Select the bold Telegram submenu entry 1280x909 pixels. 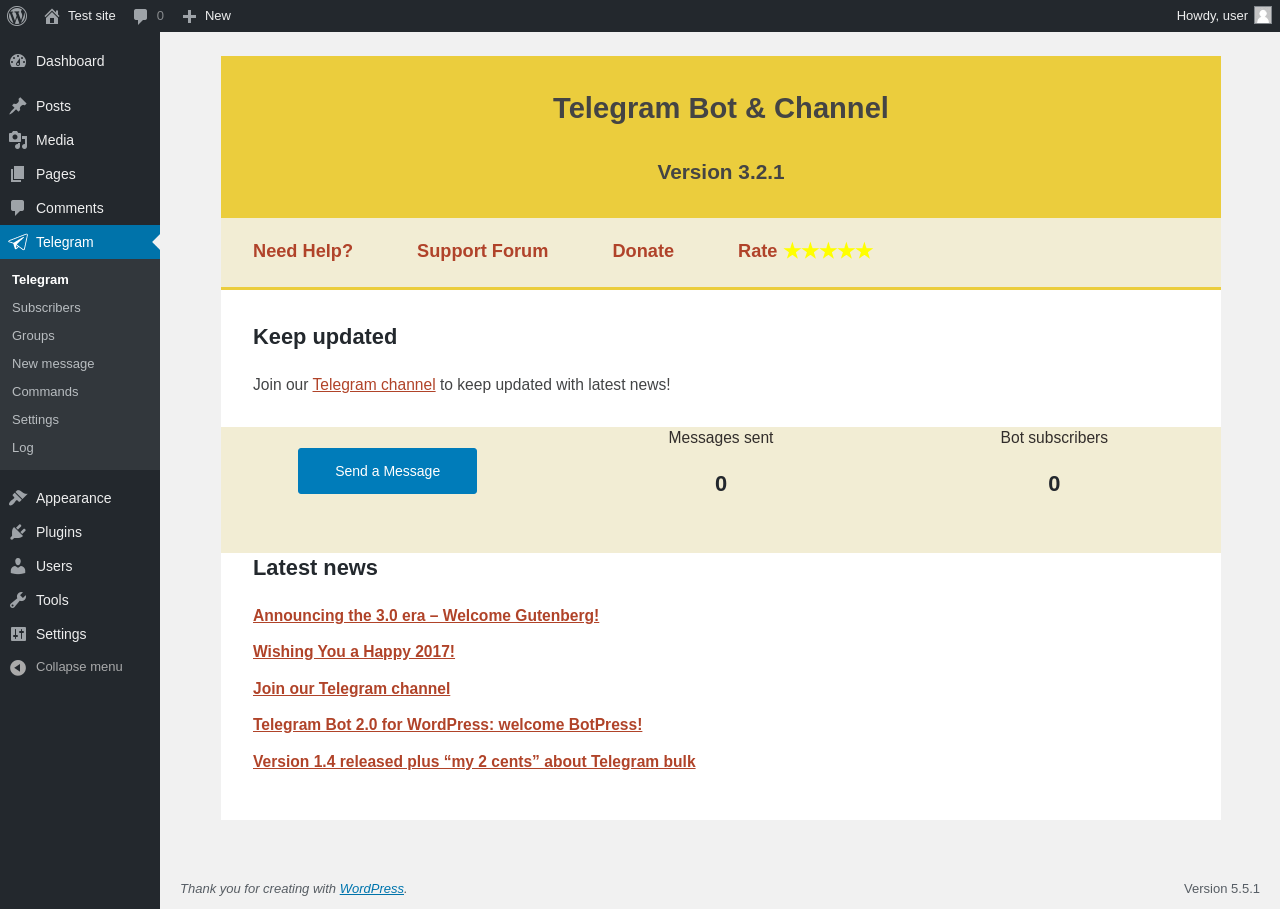(x=40, y=280)
